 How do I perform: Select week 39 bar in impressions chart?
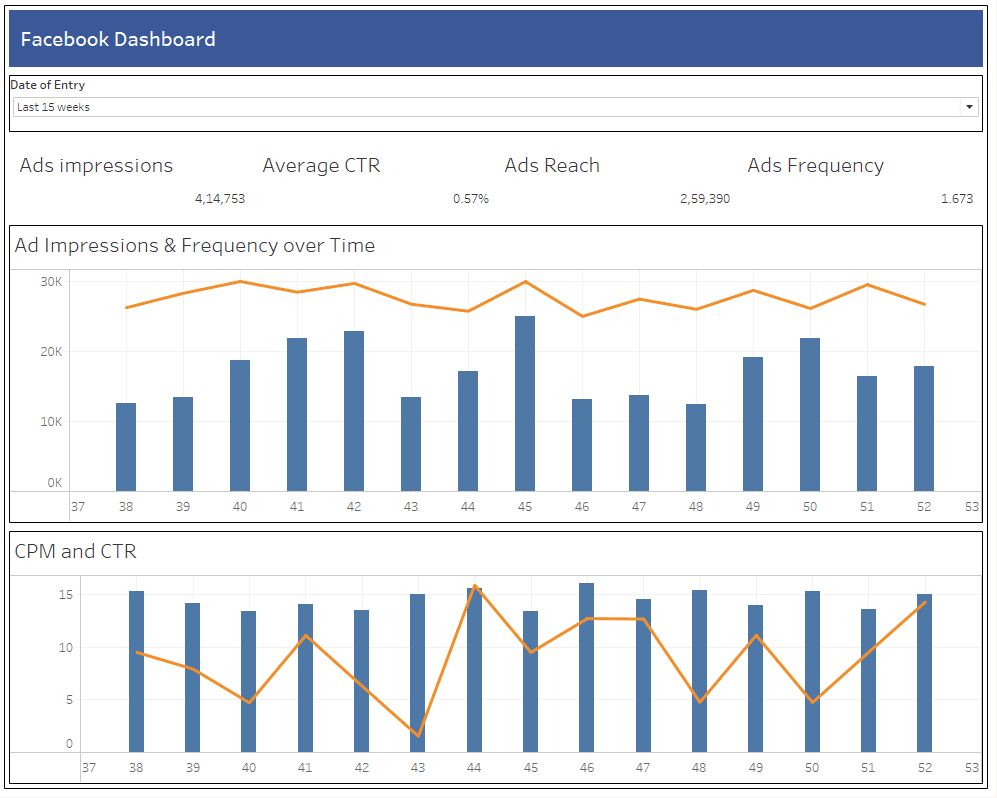pyautogui.click(x=183, y=444)
